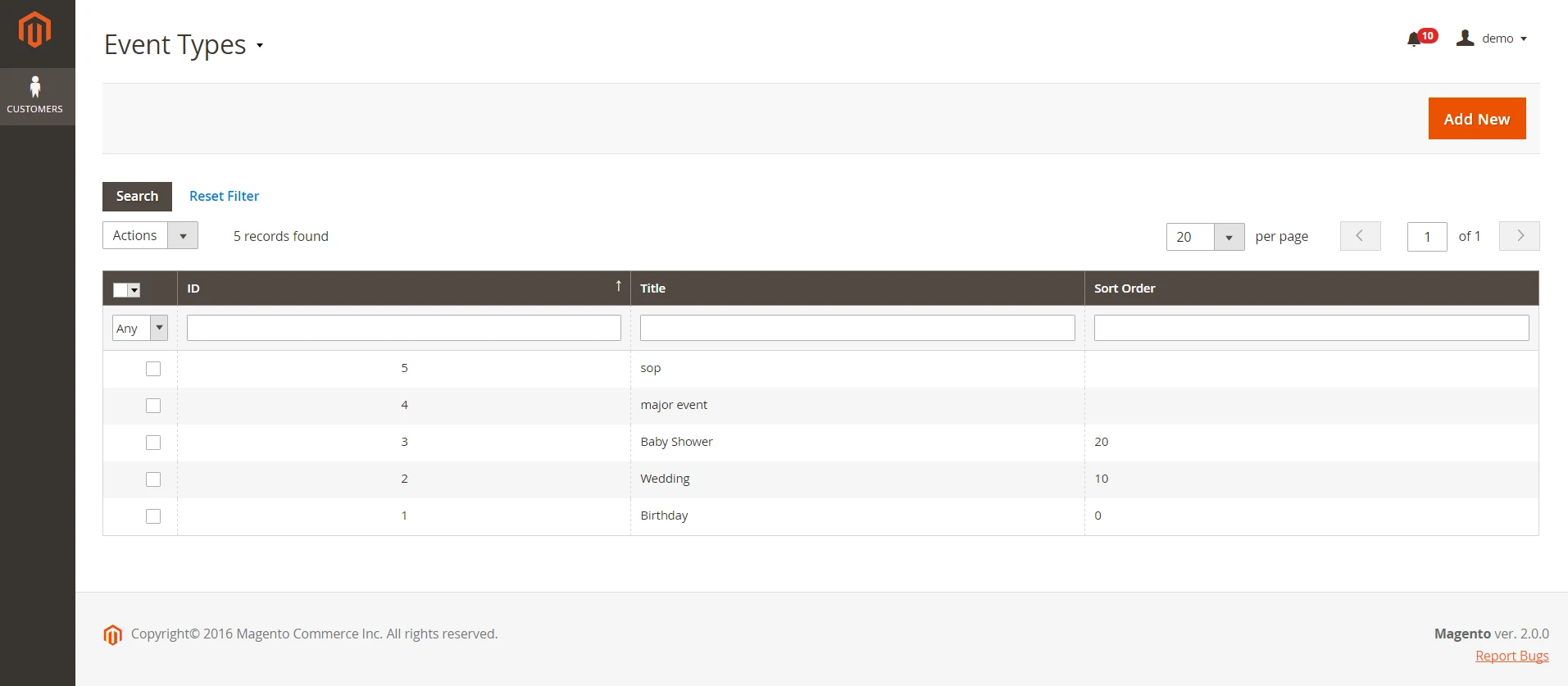The height and width of the screenshot is (686, 1568).
Task: Click the 'Baby Shower' title cell
Action: (x=857, y=443)
